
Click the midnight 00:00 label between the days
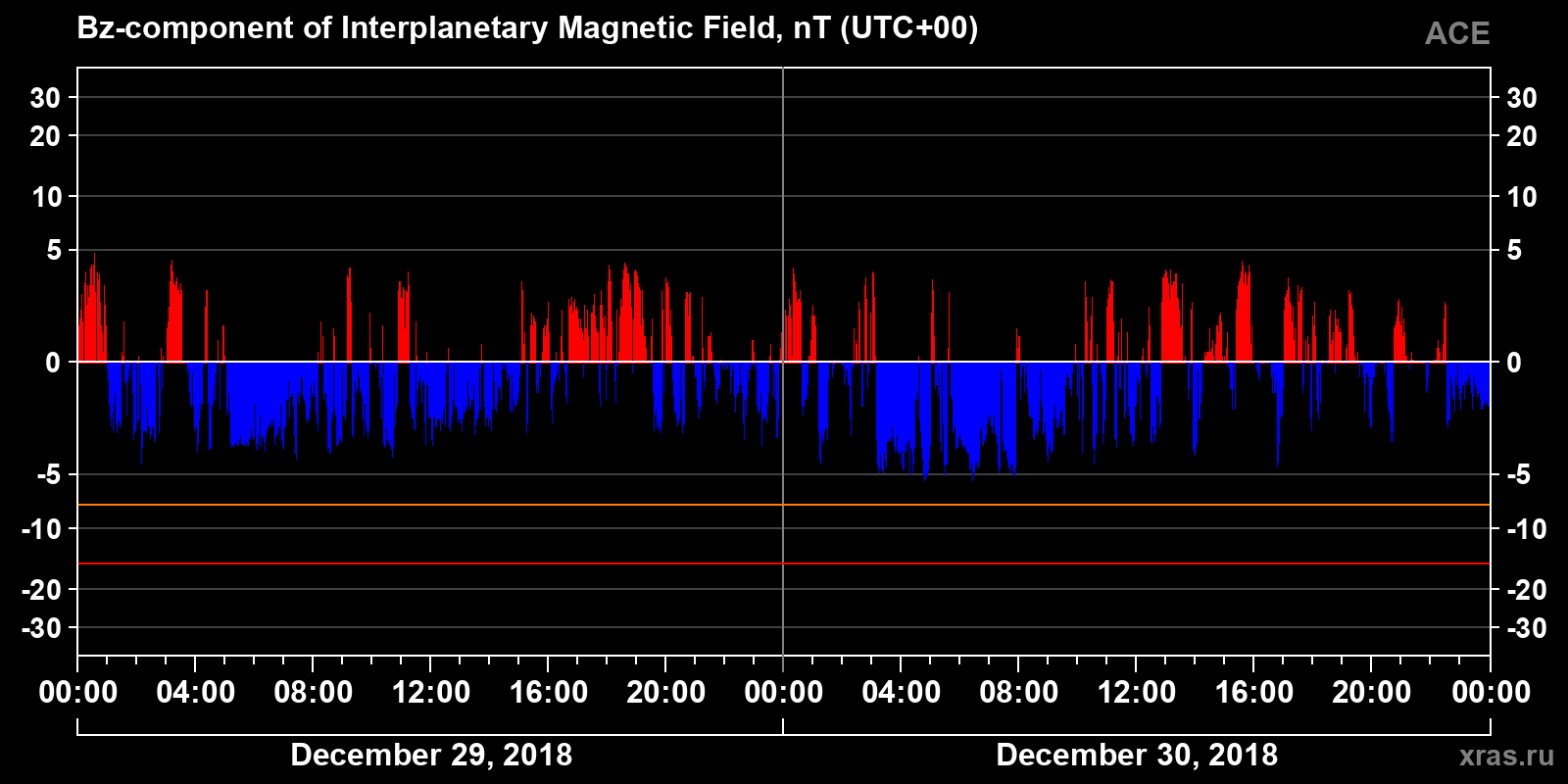(784, 692)
